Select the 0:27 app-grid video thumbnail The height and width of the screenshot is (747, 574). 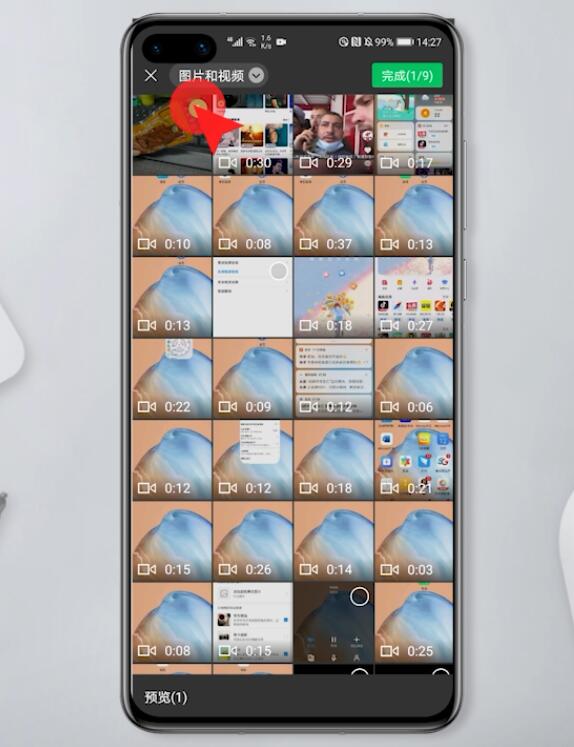414,297
